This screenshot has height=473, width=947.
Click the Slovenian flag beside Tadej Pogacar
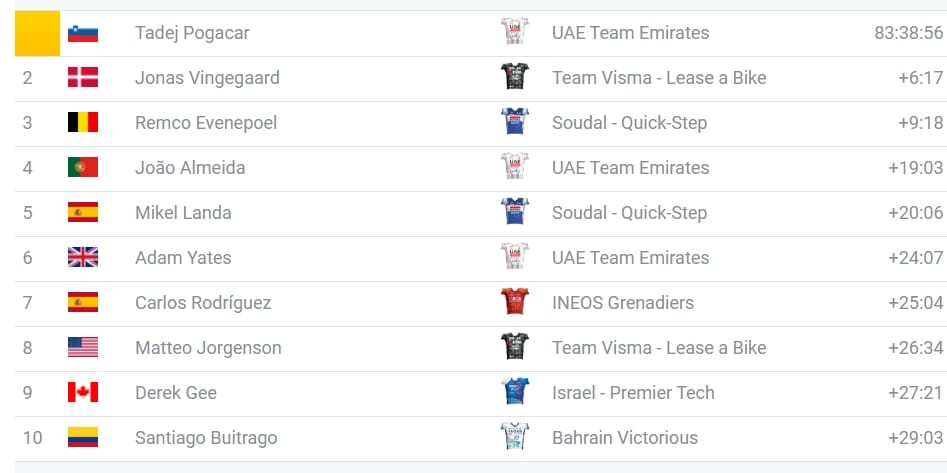(82, 33)
